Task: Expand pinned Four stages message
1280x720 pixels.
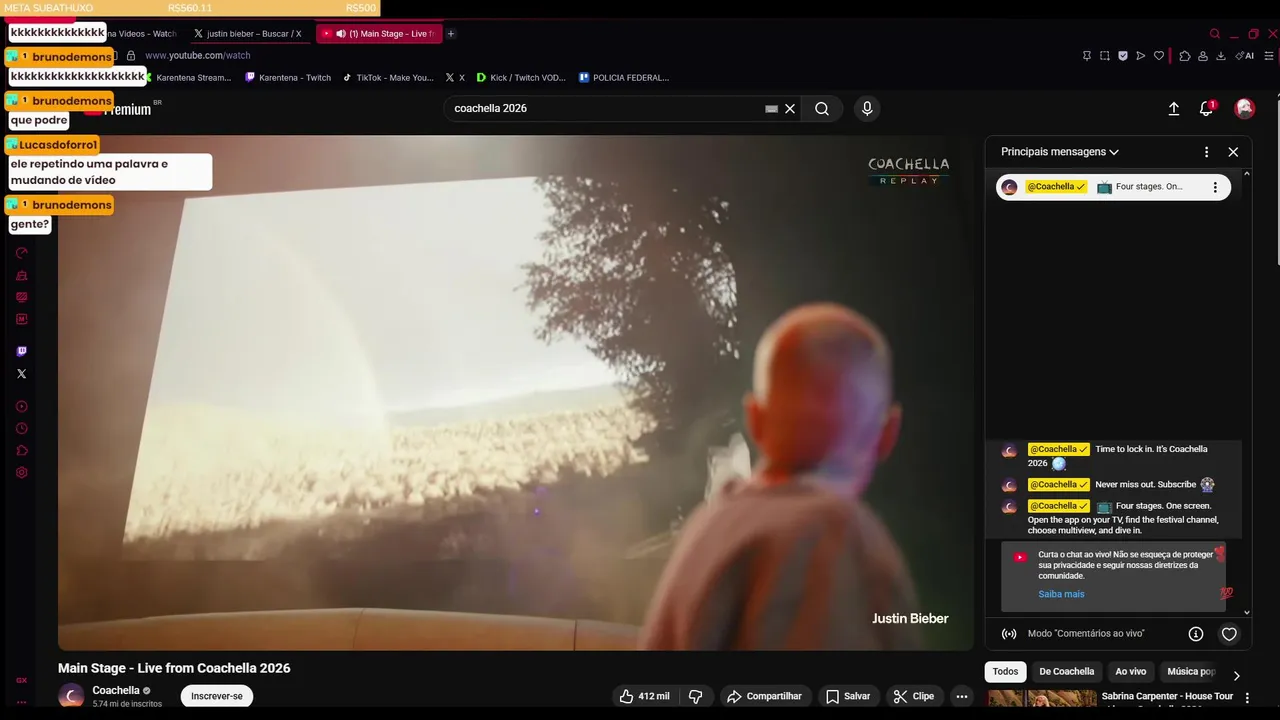Action: pyautogui.click(x=1113, y=187)
